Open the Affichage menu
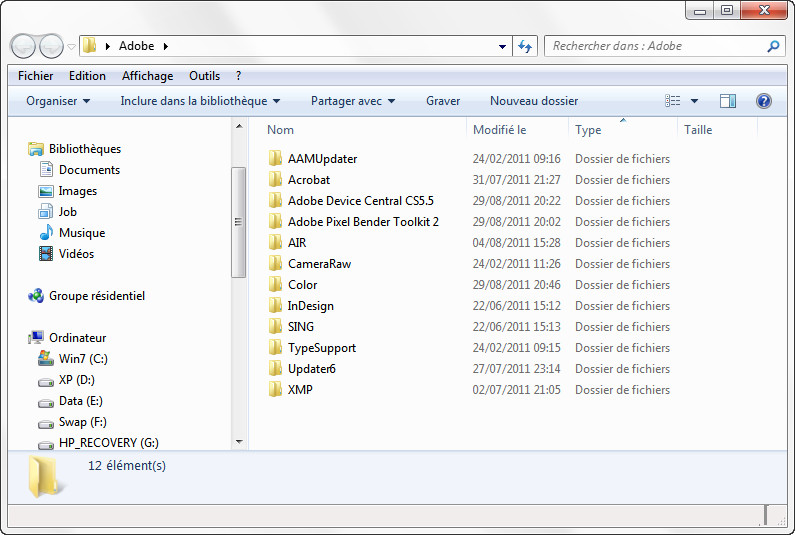This screenshot has width=795, height=535. (x=148, y=76)
